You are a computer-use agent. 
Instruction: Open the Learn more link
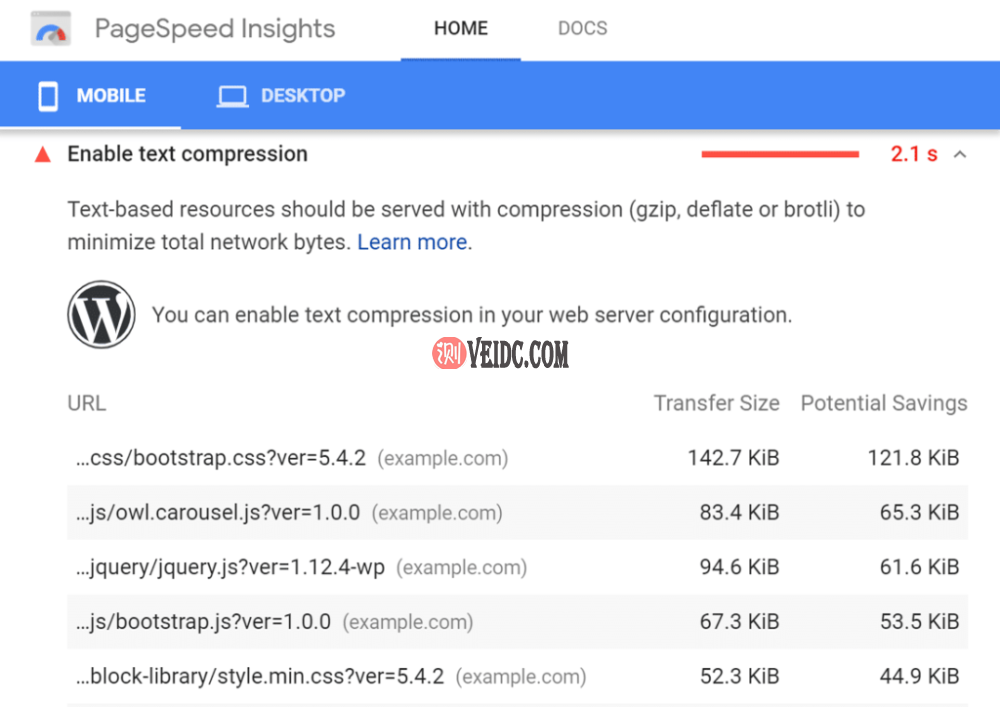(411, 241)
